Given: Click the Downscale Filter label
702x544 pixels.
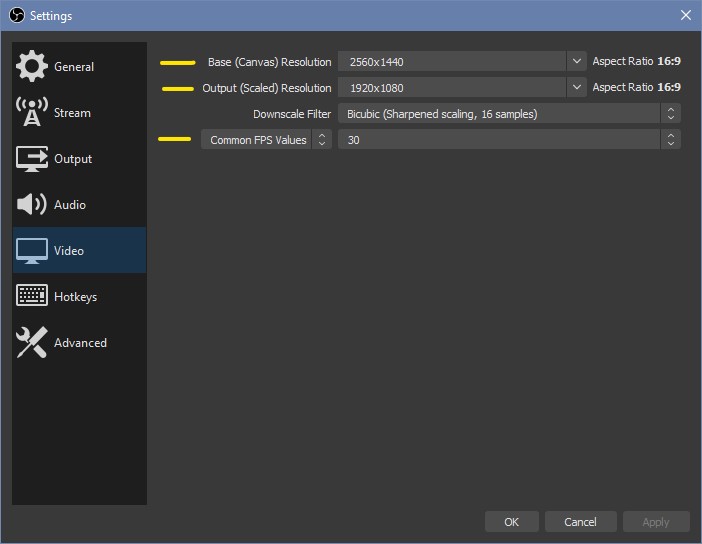Looking at the screenshot, I should pyautogui.click(x=292, y=114).
